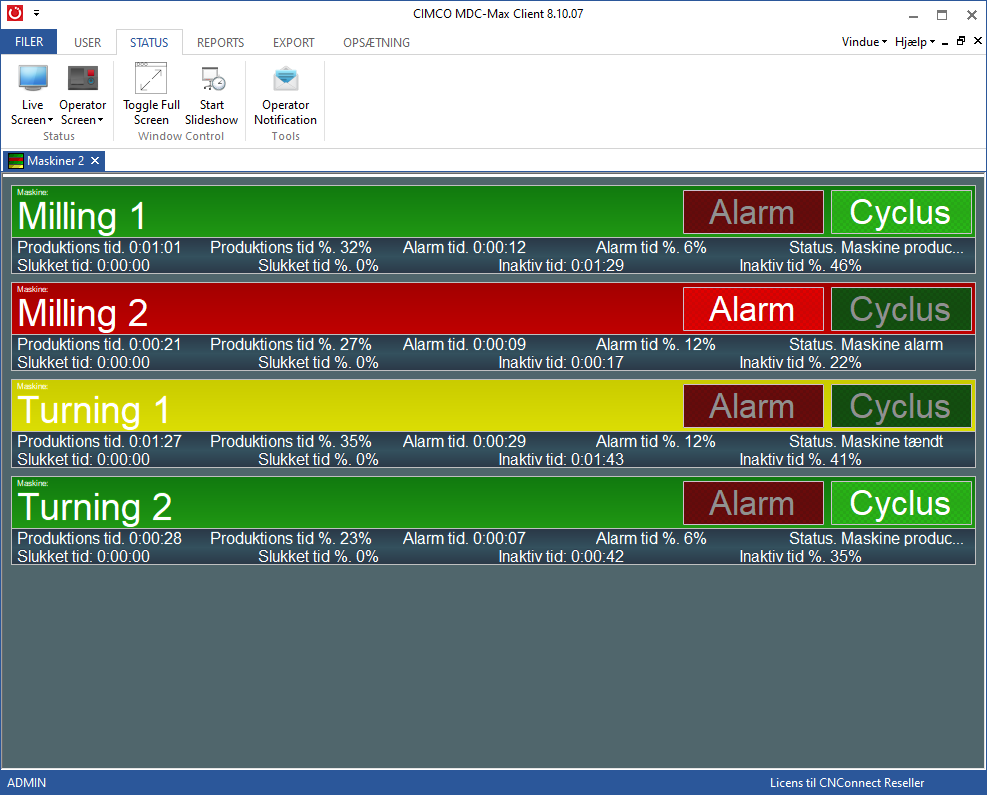Expand the Vindue dropdown menu
This screenshot has height=795, width=987.
pyautogui.click(x=864, y=42)
